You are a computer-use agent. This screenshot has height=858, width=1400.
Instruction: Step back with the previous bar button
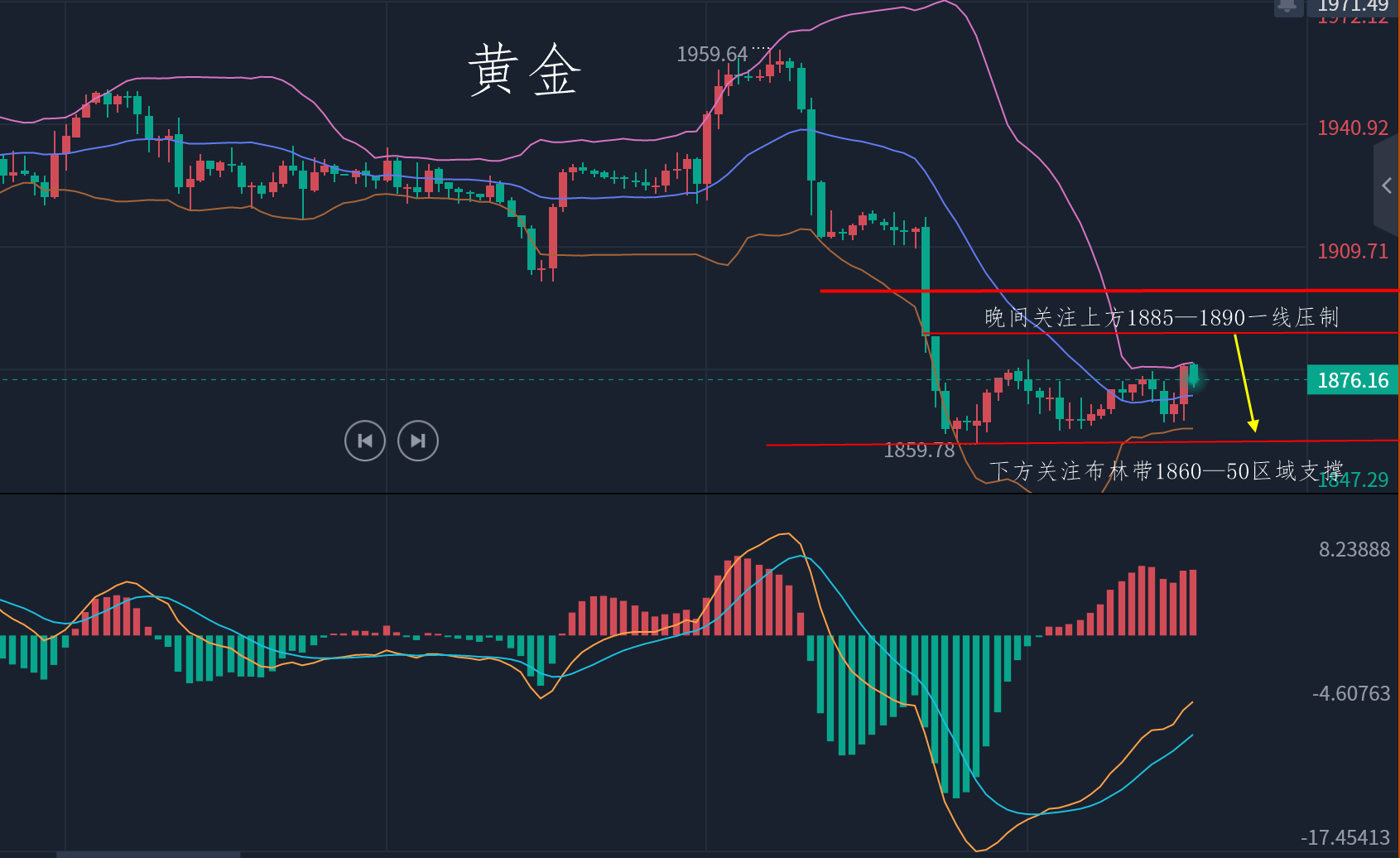tap(365, 441)
